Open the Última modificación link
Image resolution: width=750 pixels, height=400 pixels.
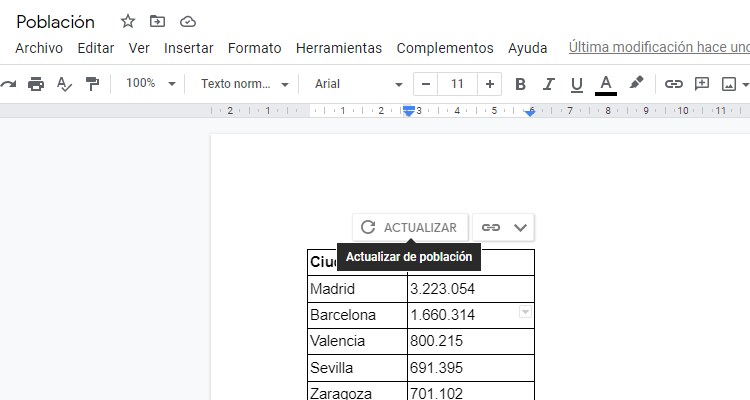coord(658,47)
